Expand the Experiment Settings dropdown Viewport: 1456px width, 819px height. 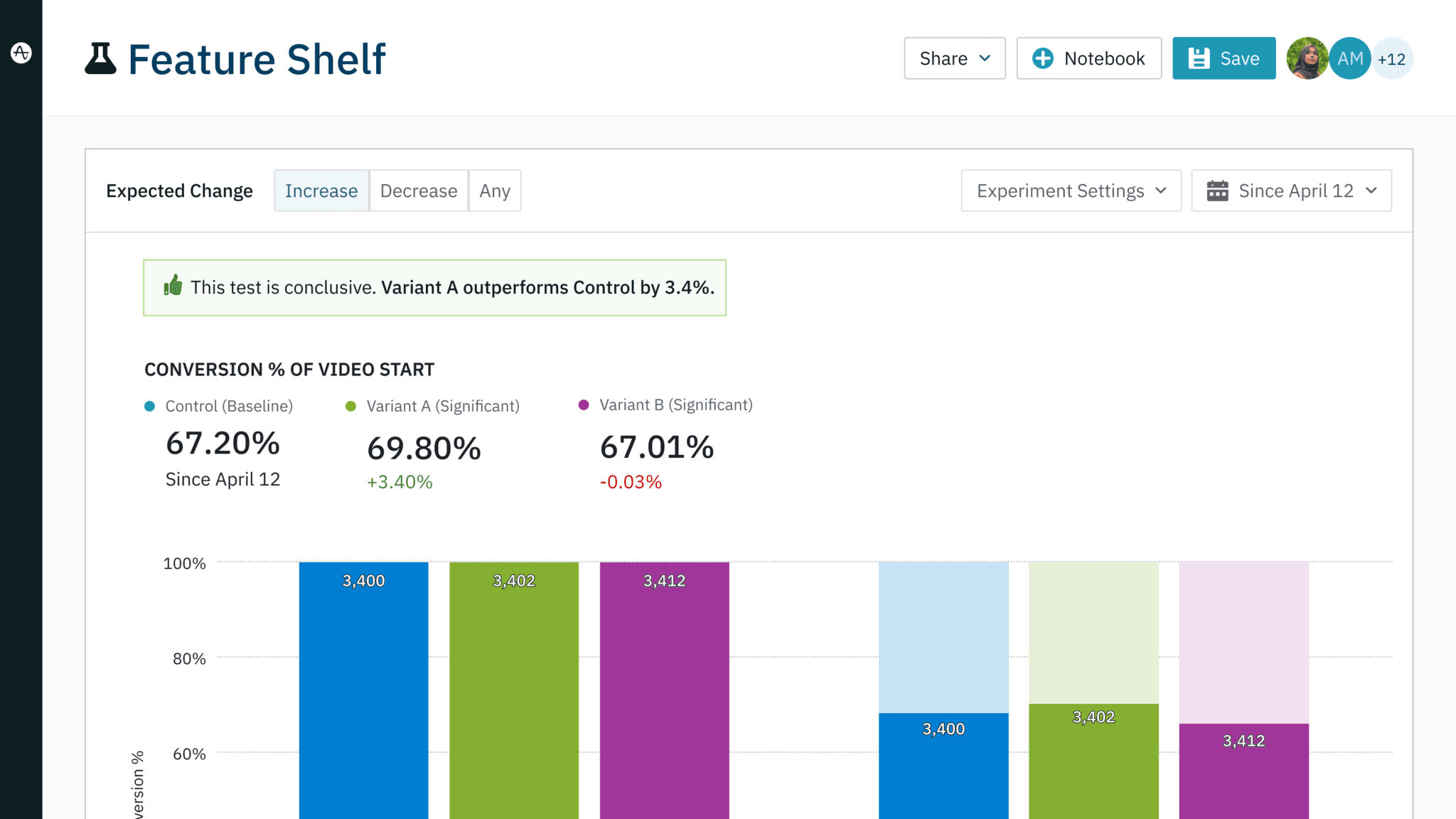(x=1071, y=191)
